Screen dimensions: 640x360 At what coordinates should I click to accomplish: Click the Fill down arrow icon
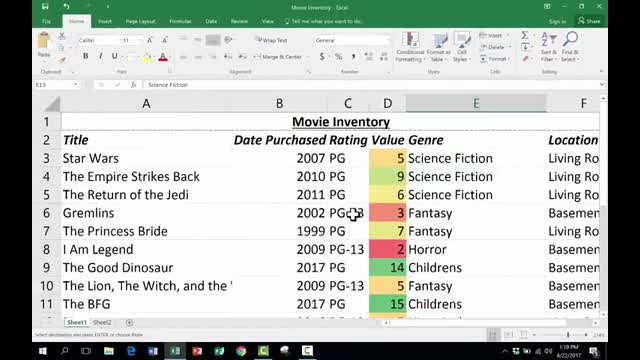click(525, 47)
